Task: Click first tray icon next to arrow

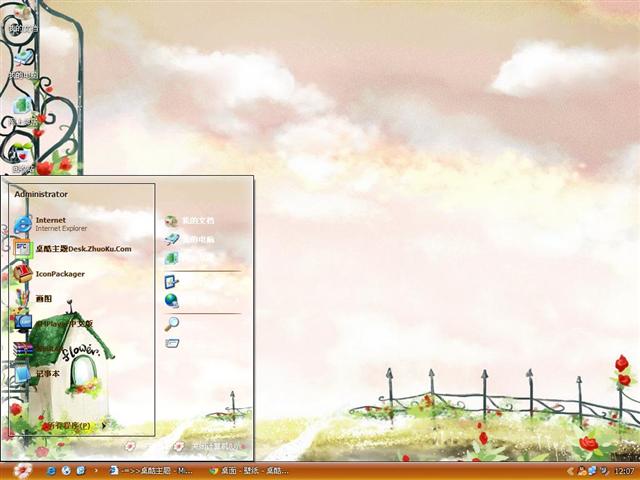Action: pyautogui.click(x=582, y=471)
